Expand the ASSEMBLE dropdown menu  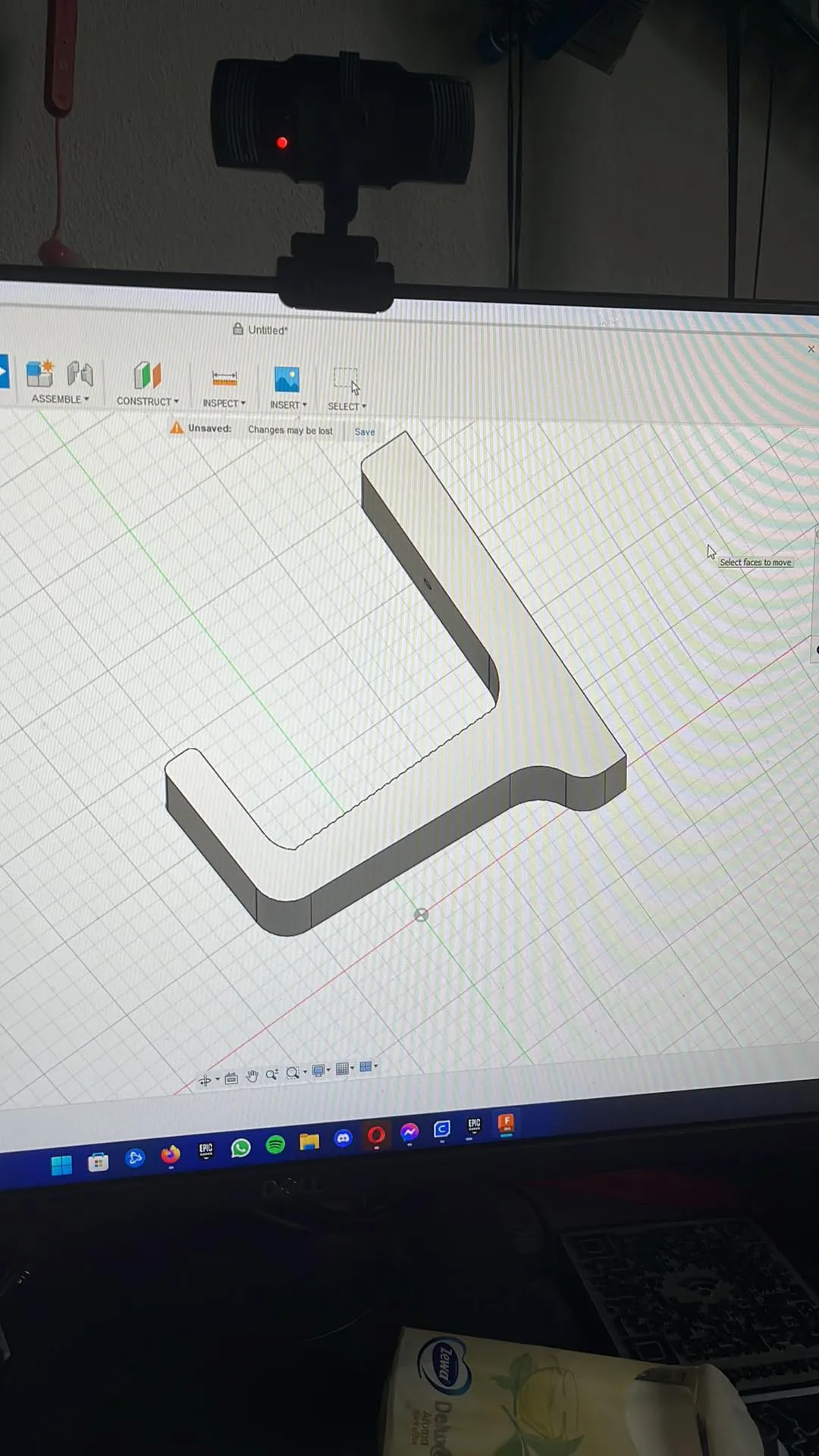[x=60, y=399]
